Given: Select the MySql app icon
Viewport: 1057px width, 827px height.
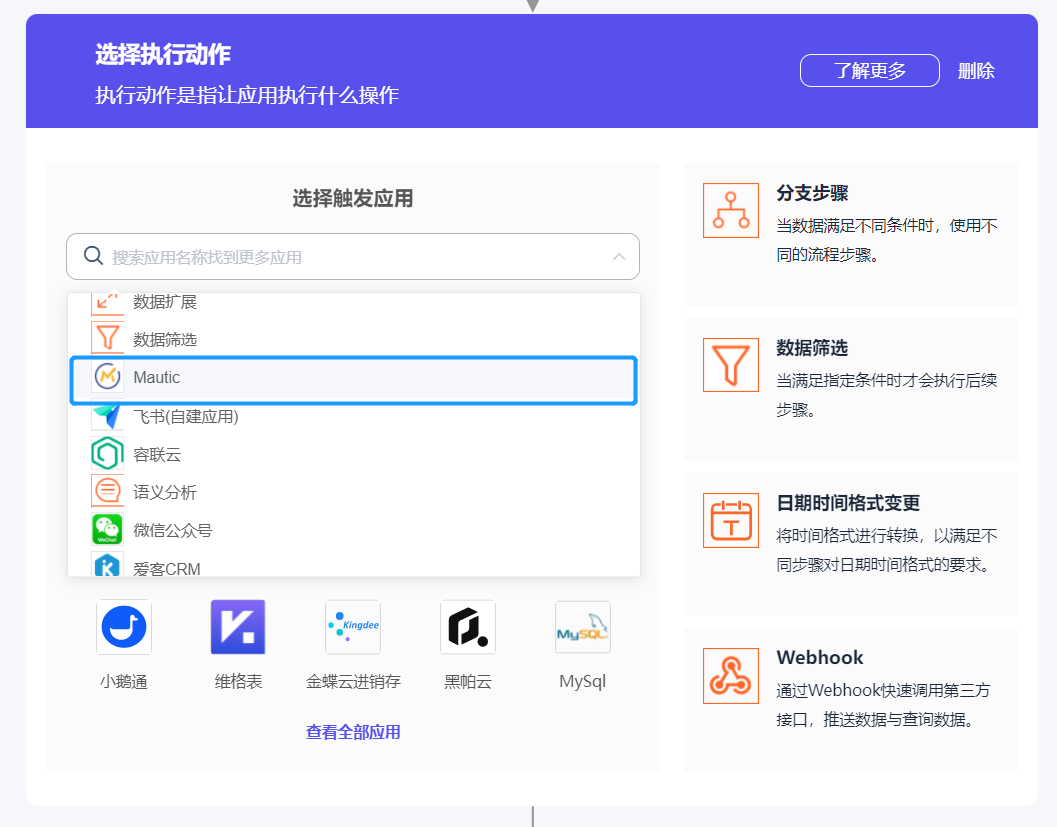Looking at the screenshot, I should pos(582,627).
